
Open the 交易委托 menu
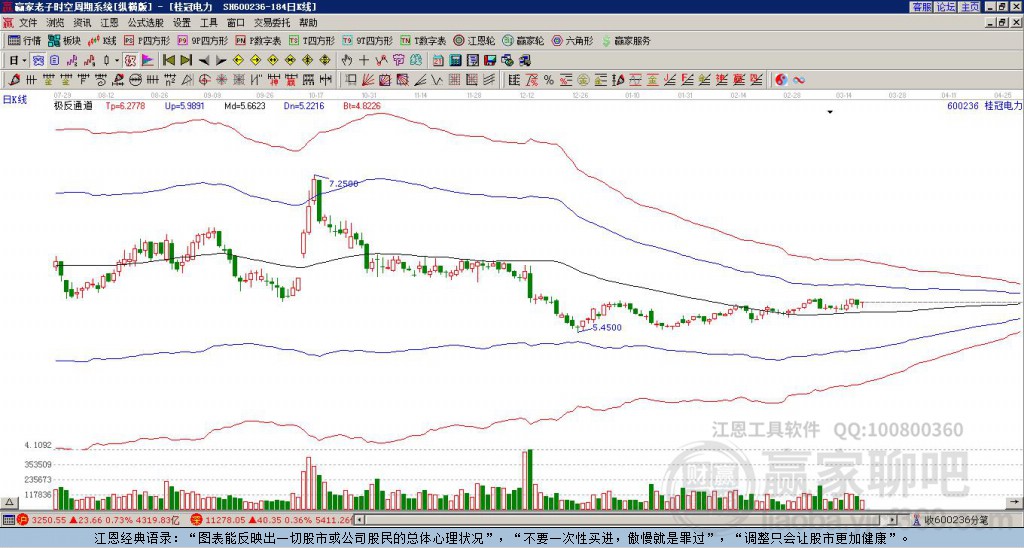(x=272, y=23)
